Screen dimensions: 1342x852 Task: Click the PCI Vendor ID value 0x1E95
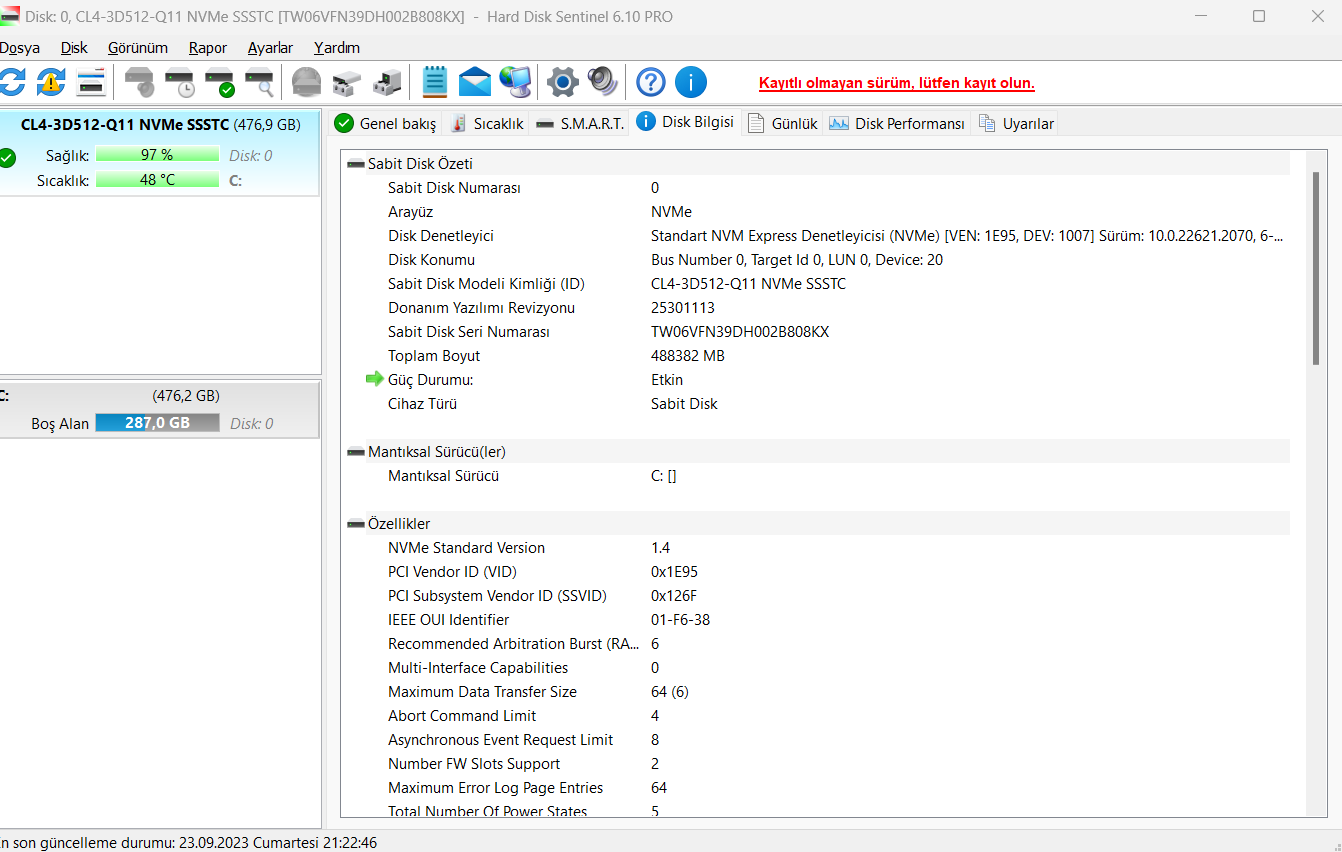(674, 571)
